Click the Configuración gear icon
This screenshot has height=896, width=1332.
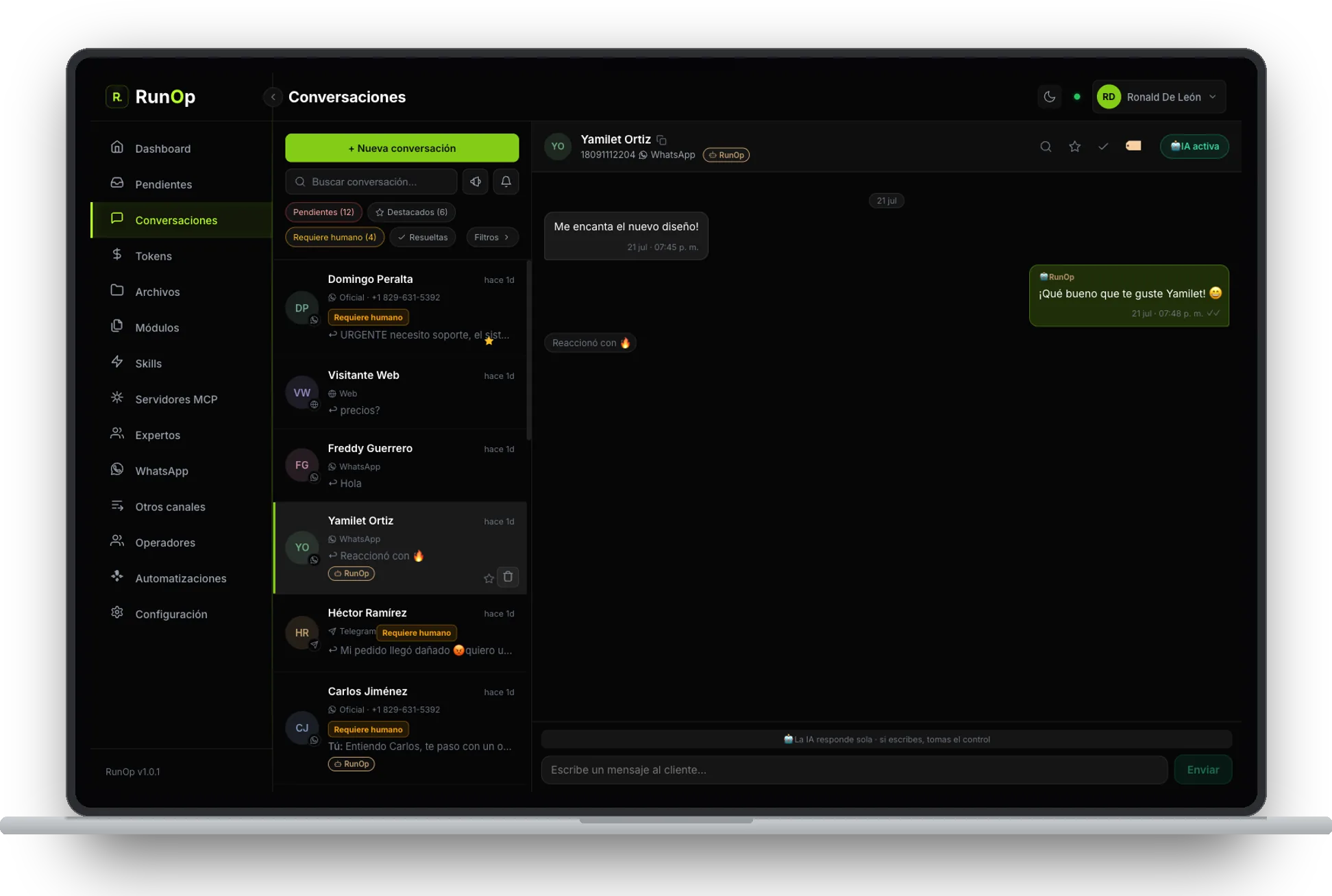[117, 612]
